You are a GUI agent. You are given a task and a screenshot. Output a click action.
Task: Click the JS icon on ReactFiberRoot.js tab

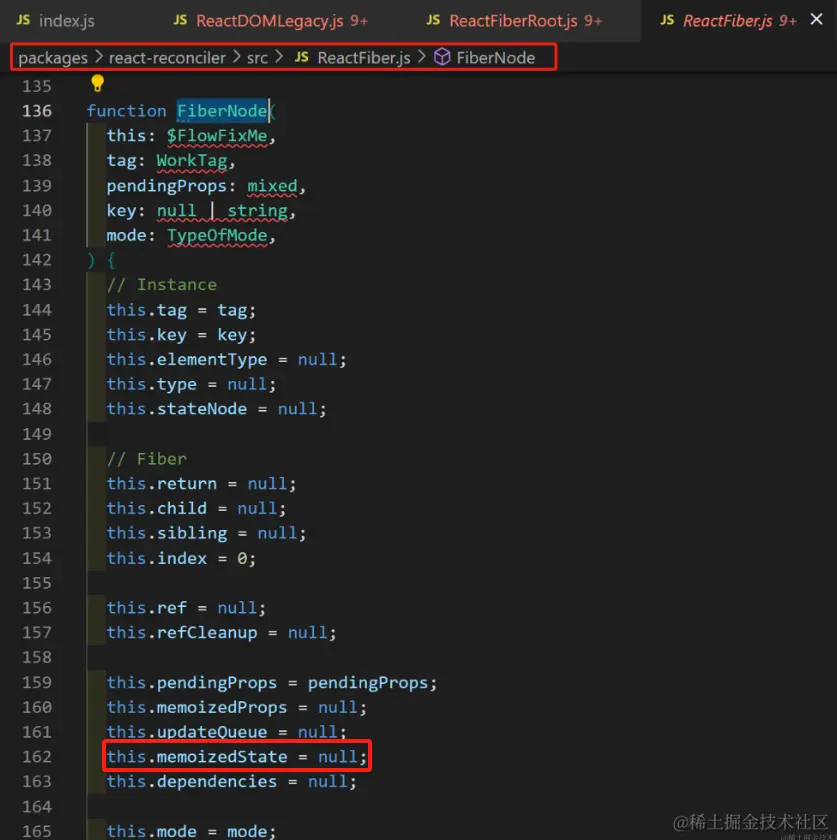click(433, 20)
